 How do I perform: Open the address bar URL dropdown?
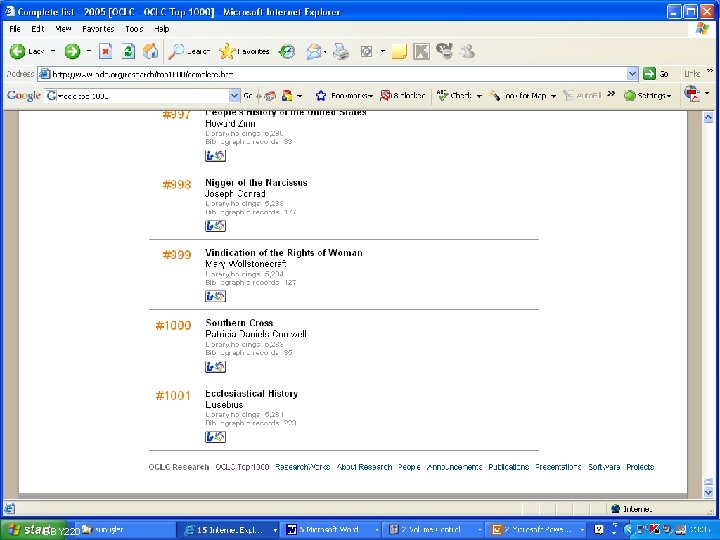tap(632, 73)
